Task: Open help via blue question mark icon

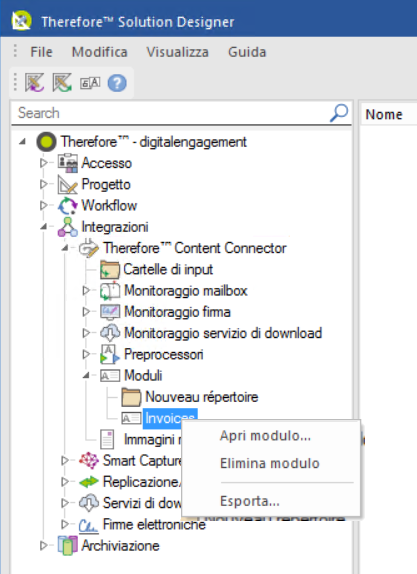Action: coord(117,83)
